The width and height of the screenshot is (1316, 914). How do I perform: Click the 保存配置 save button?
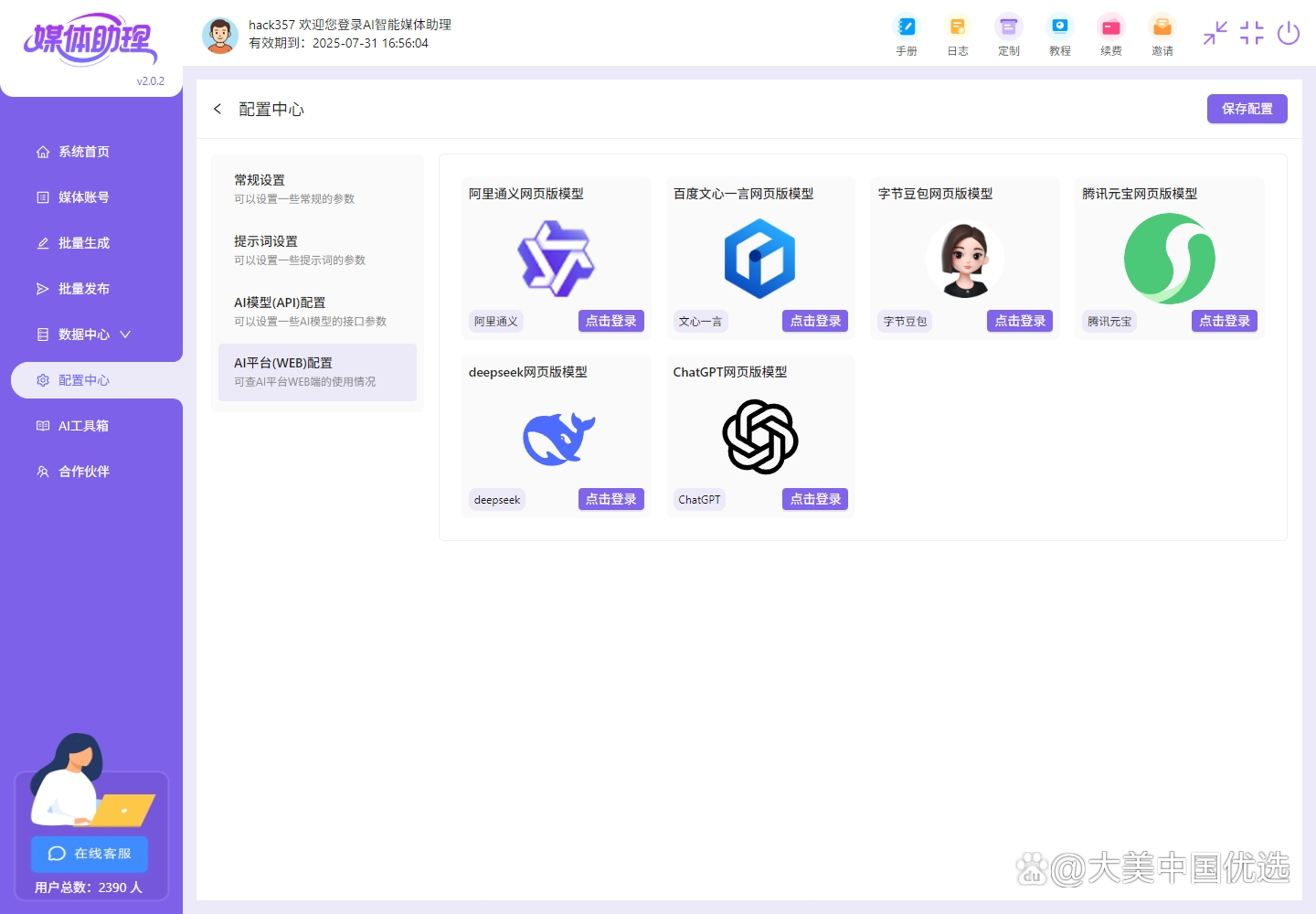coord(1247,108)
